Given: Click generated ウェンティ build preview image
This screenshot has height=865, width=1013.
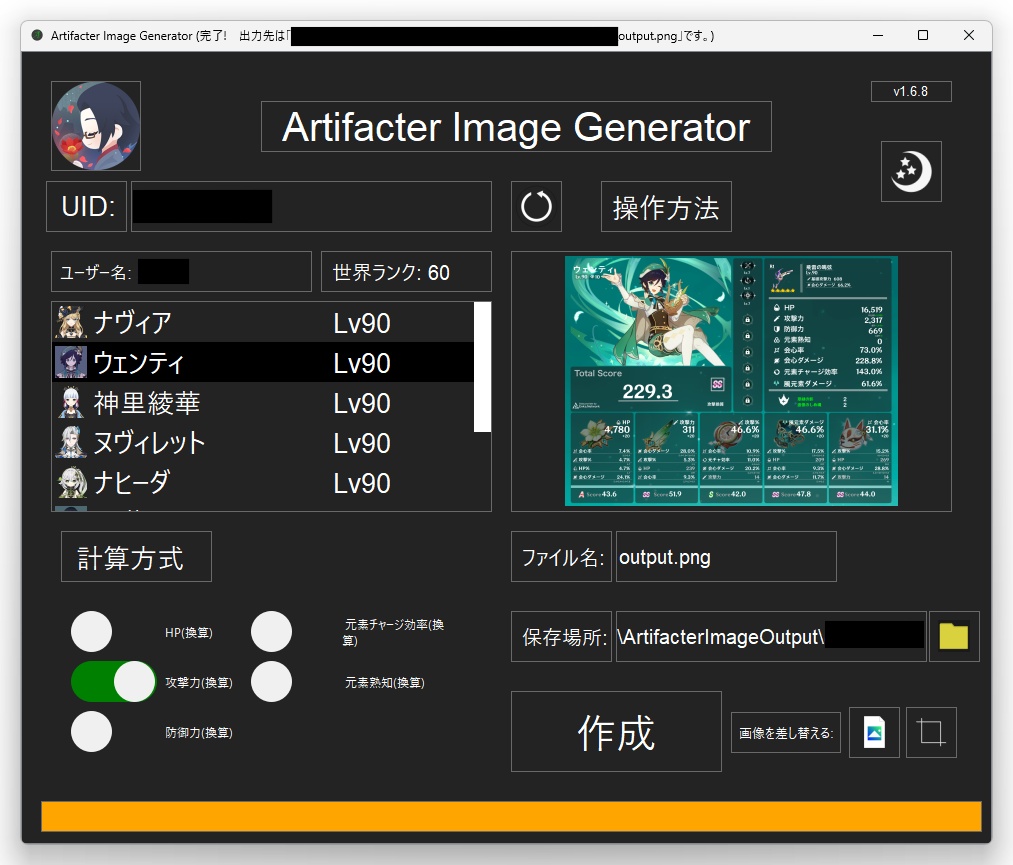Looking at the screenshot, I should click(x=731, y=381).
